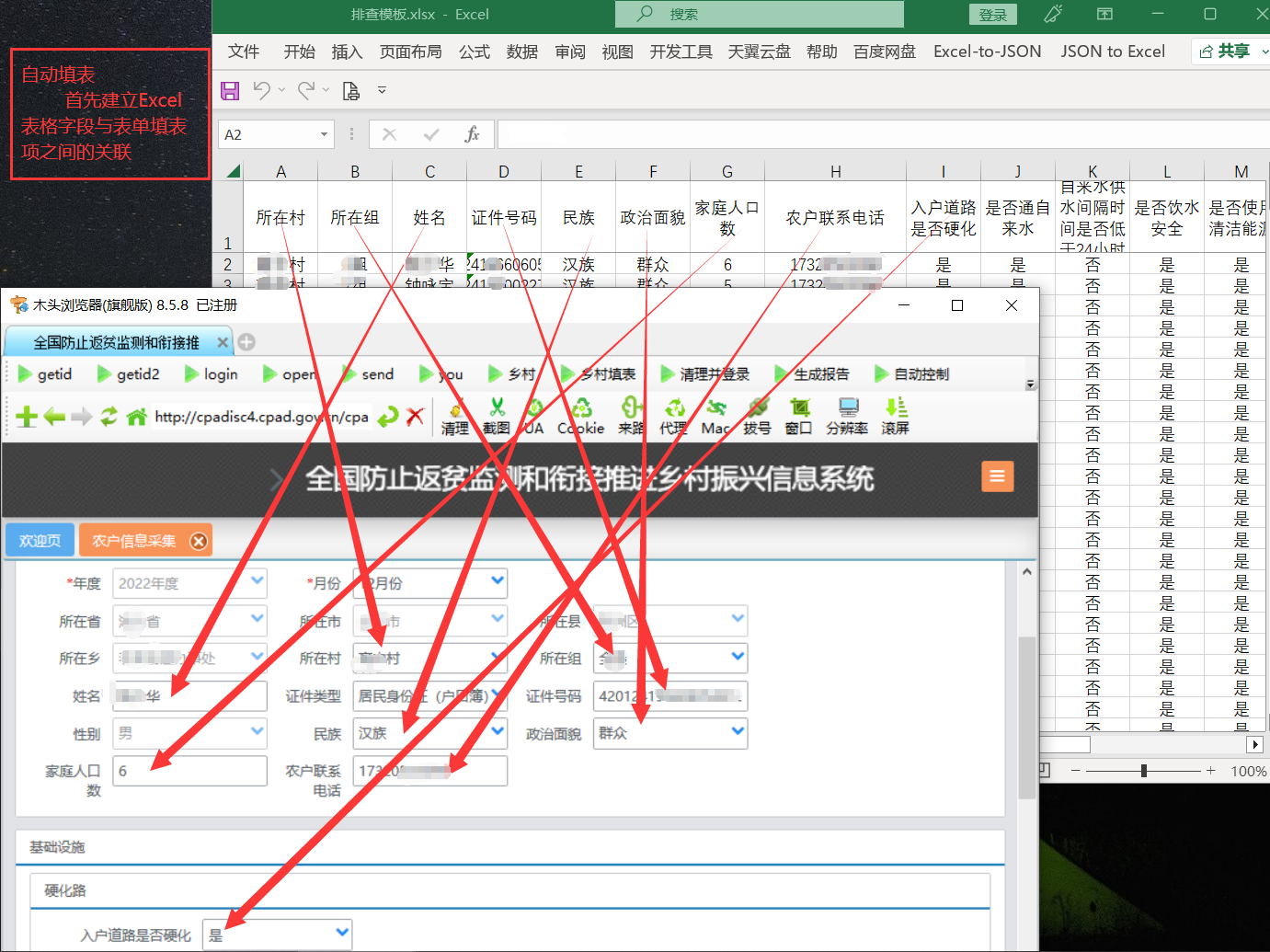Stop loading with the red X icon
1270x952 pixels.
point(415,416)
